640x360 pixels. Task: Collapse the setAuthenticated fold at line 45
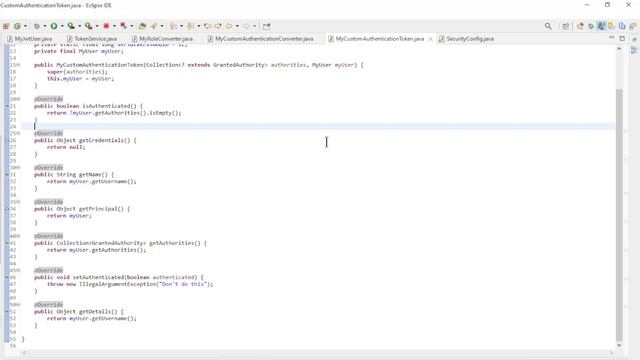click(18, 271)
